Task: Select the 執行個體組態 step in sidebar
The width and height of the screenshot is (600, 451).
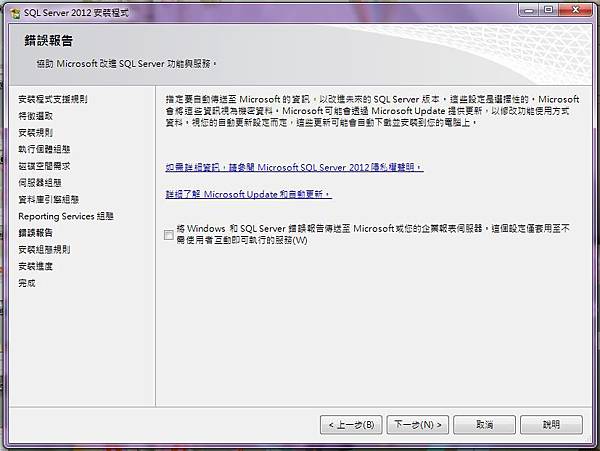Action: [x=44, y=149]
